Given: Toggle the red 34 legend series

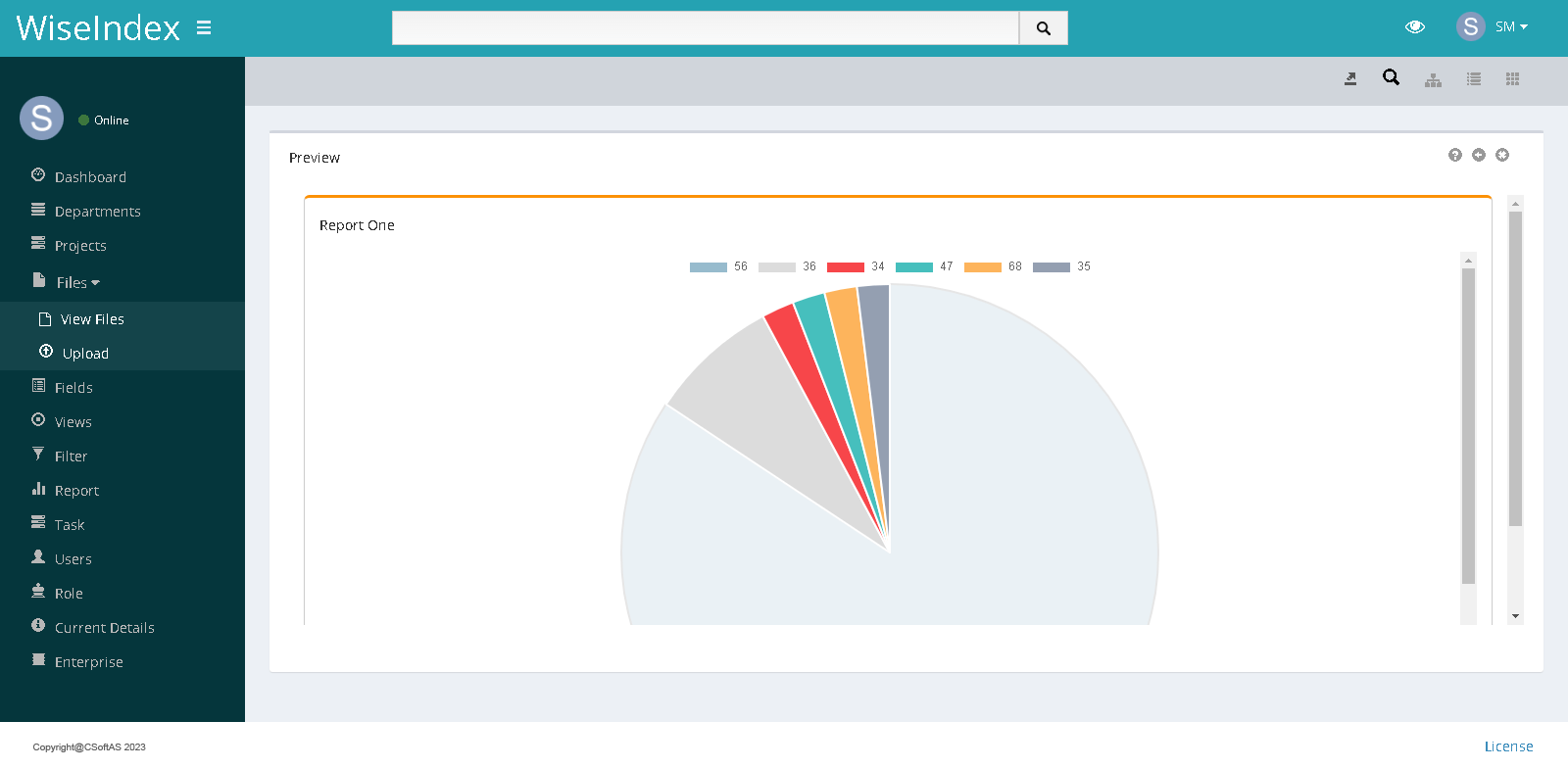Looking at the screenshot, I should [x=856, y=266].
